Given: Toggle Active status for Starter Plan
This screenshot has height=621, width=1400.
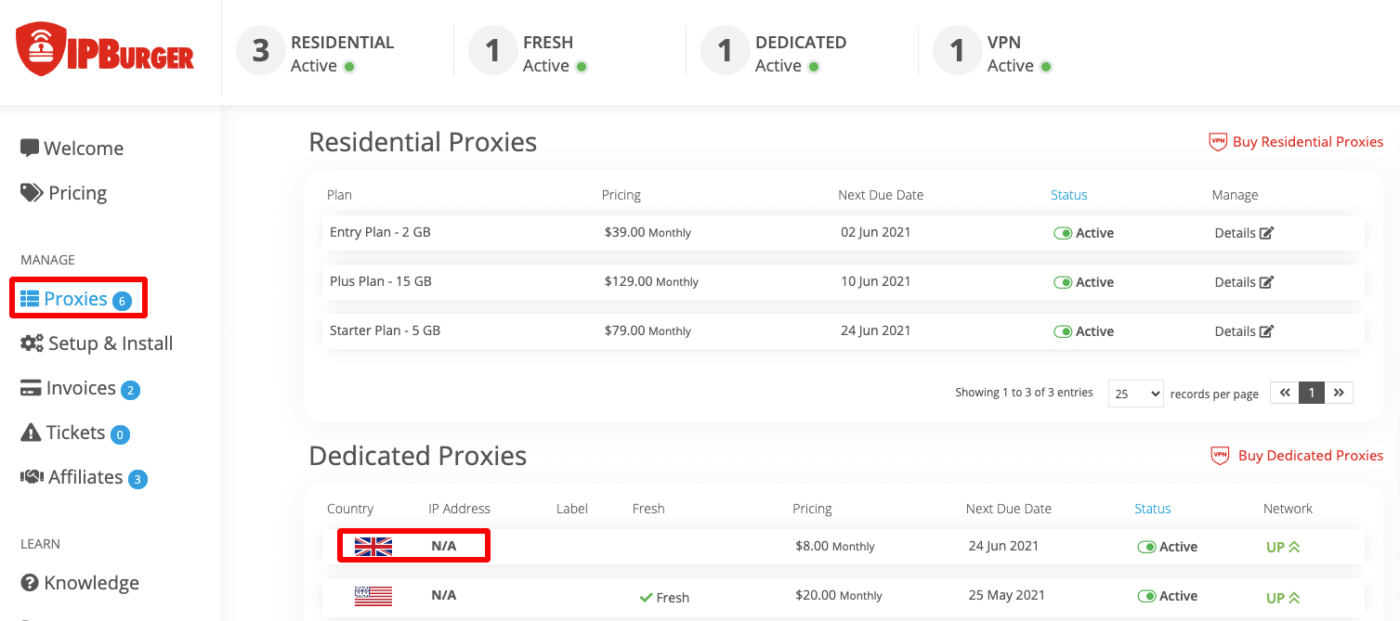Looking at the screenshot, I should 1063,331.
